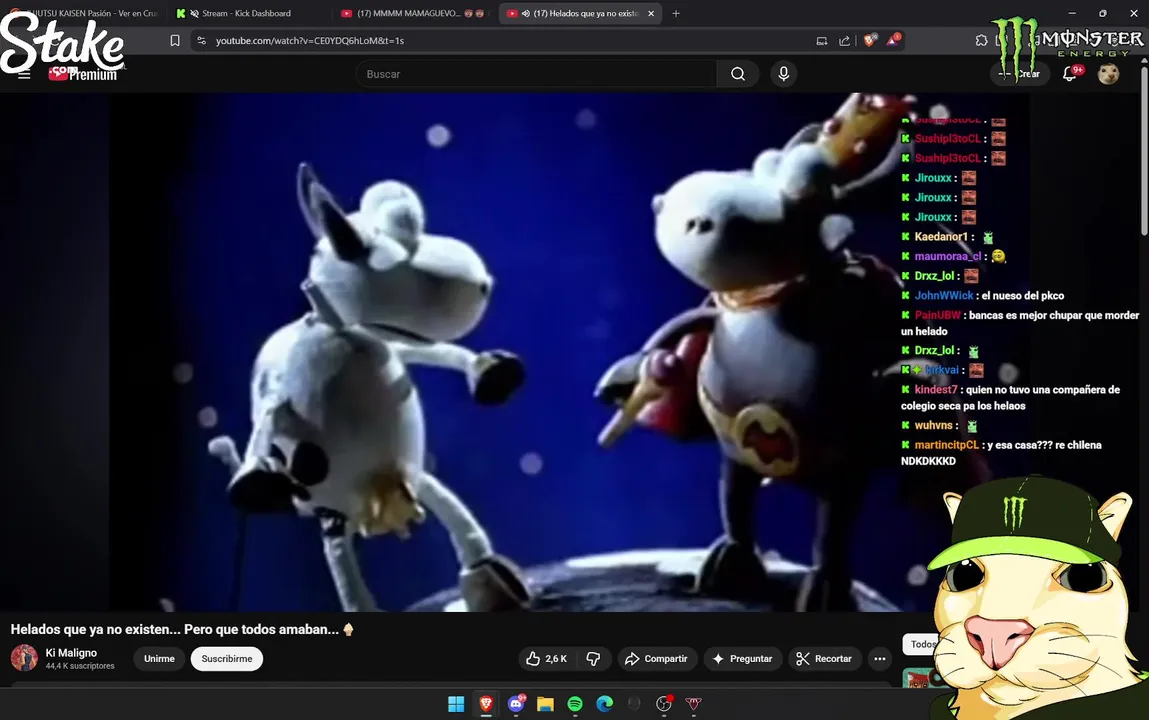Click the Recortar clip button
Screen dimensions: 1149x720
pos(824,658)
